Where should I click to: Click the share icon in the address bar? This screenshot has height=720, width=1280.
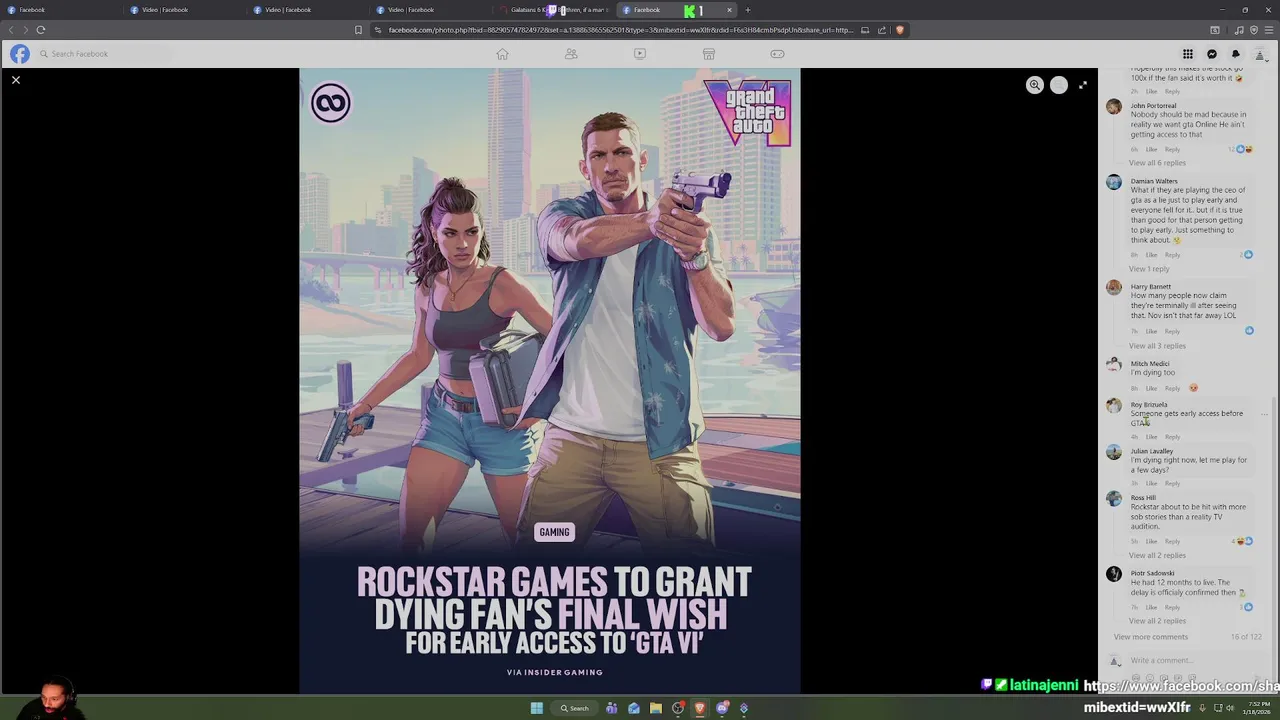coord(882,30)
